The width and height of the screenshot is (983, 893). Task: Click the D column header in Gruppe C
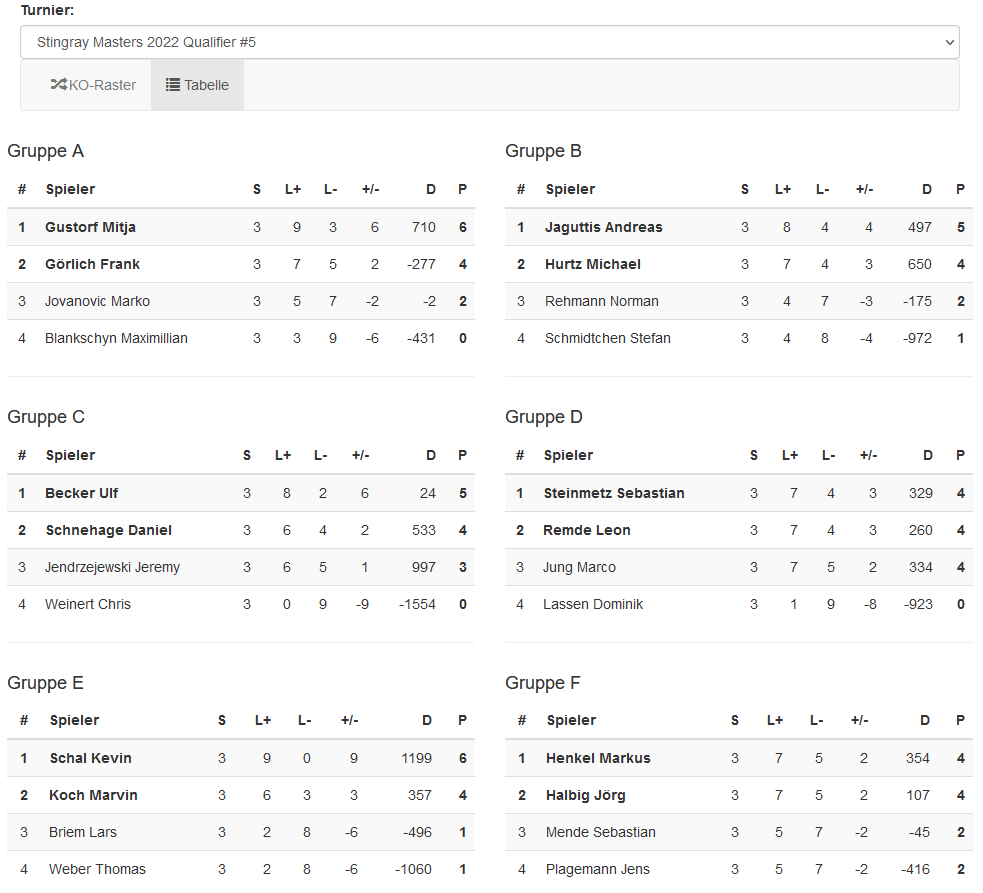click(x=431, y=455)
